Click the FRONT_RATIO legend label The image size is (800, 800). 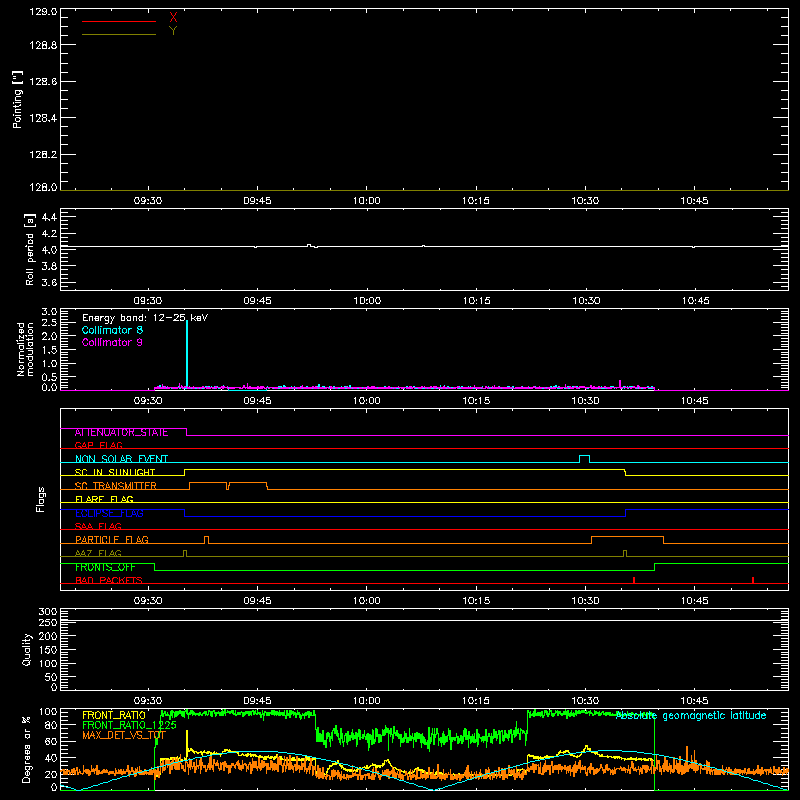click(114, 715)
